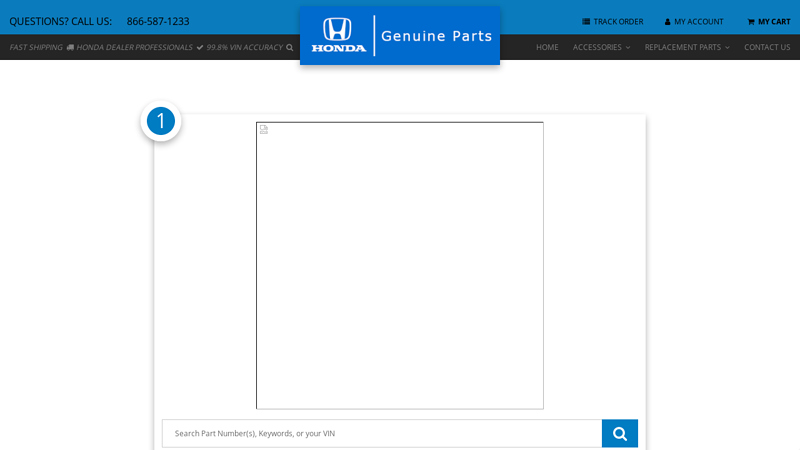The image size is (800, 450).
Task: Expand the Accessories menu
Action: (602, 47)
